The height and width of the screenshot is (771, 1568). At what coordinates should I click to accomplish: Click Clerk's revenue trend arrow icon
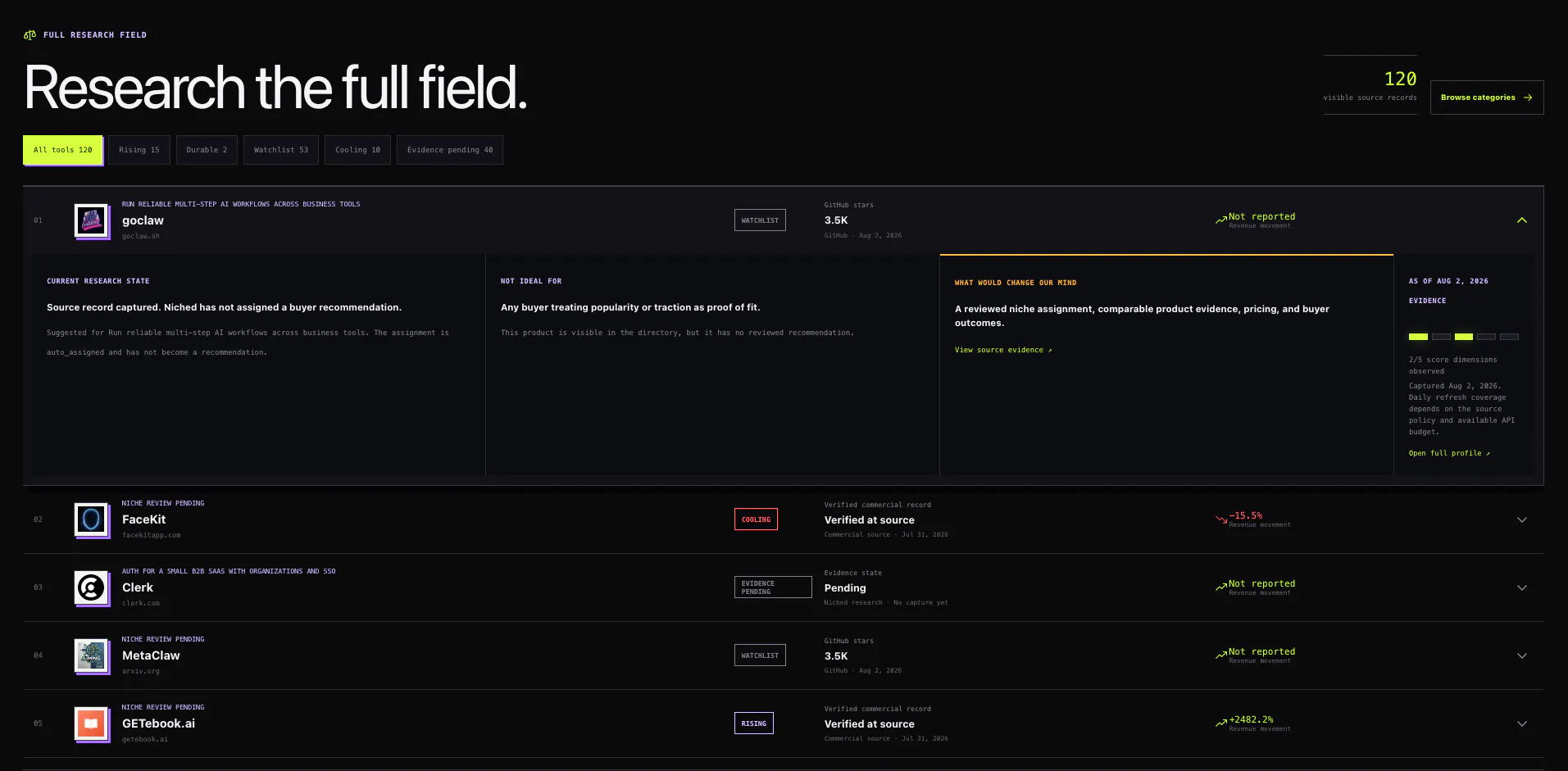click(x=1221, y=587)
